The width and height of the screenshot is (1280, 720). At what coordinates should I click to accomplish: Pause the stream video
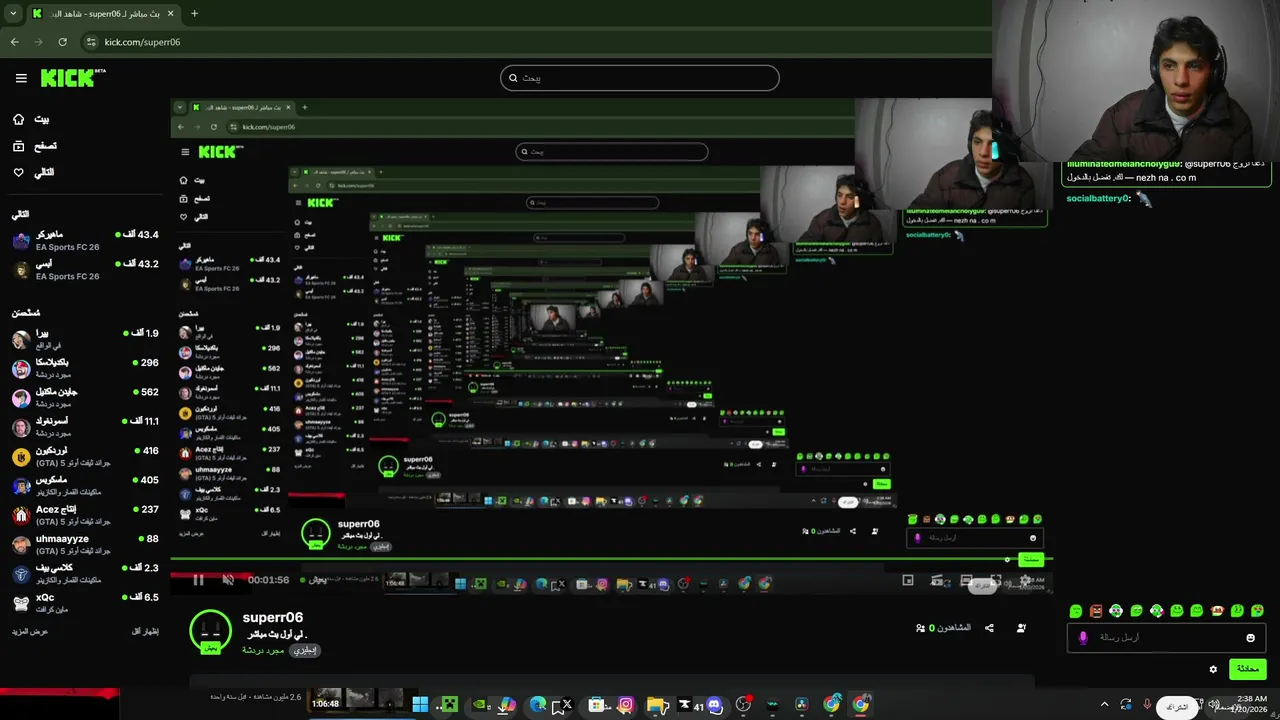[x=198, y=580]
